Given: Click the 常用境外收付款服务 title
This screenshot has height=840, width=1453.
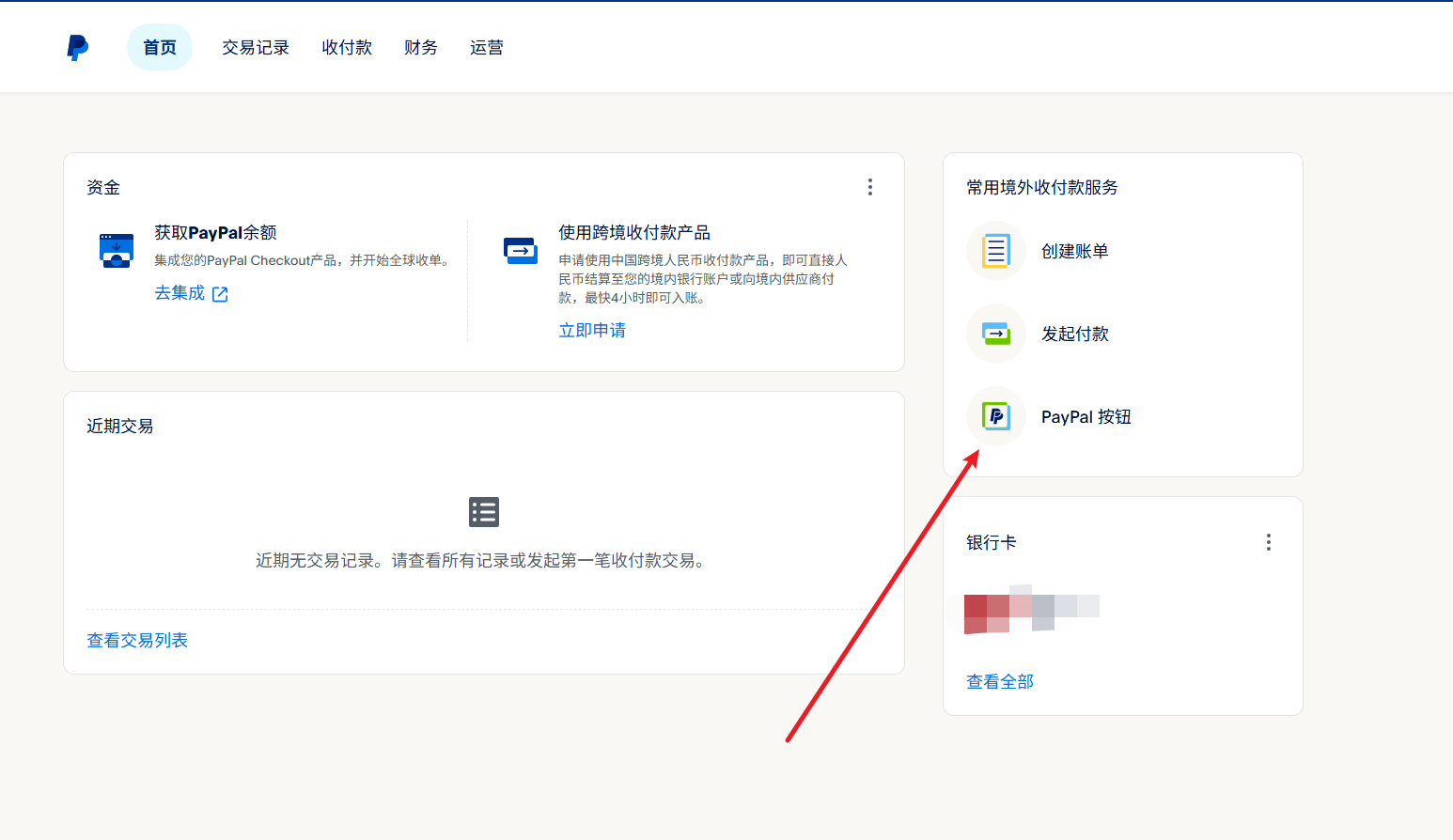Looking at the screenshot, I should [1042, 187].
